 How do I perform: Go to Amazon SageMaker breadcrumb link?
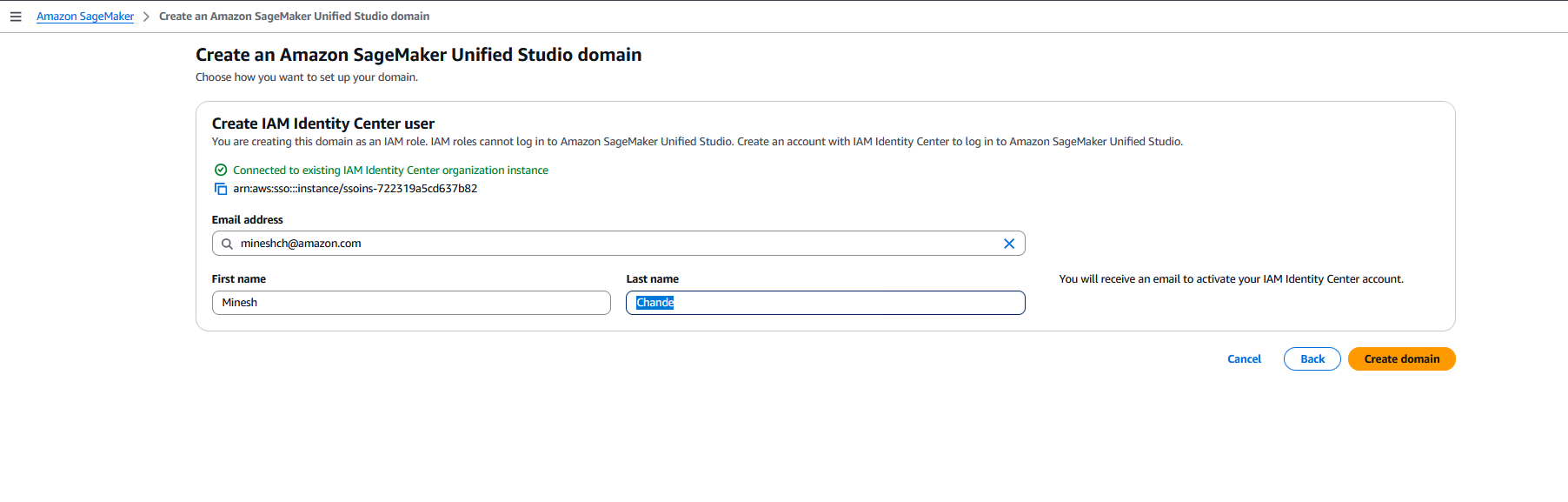(x=85, y=17)
